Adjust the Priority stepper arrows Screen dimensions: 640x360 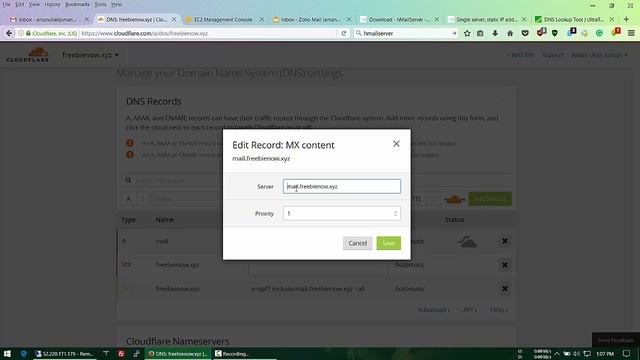pyautogui.click(x=395, y=213)
